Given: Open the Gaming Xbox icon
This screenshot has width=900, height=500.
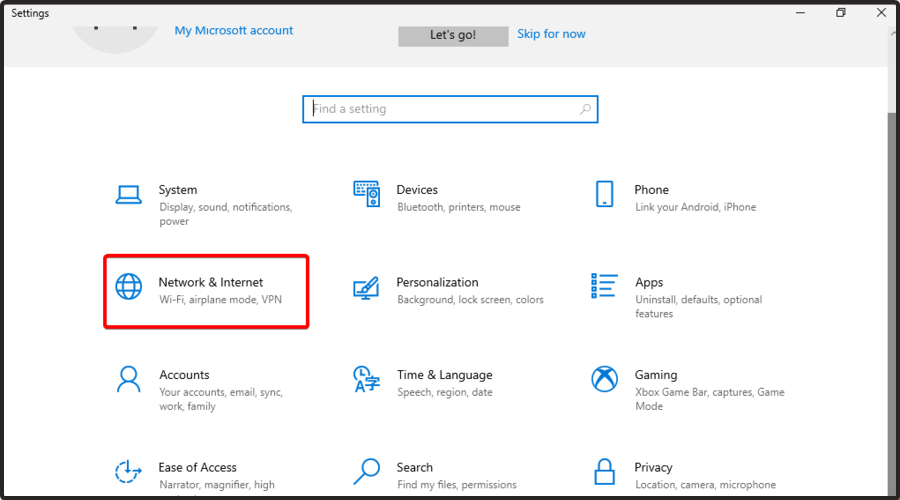Looking at the screenshot, I should click(x=604, y=379).
